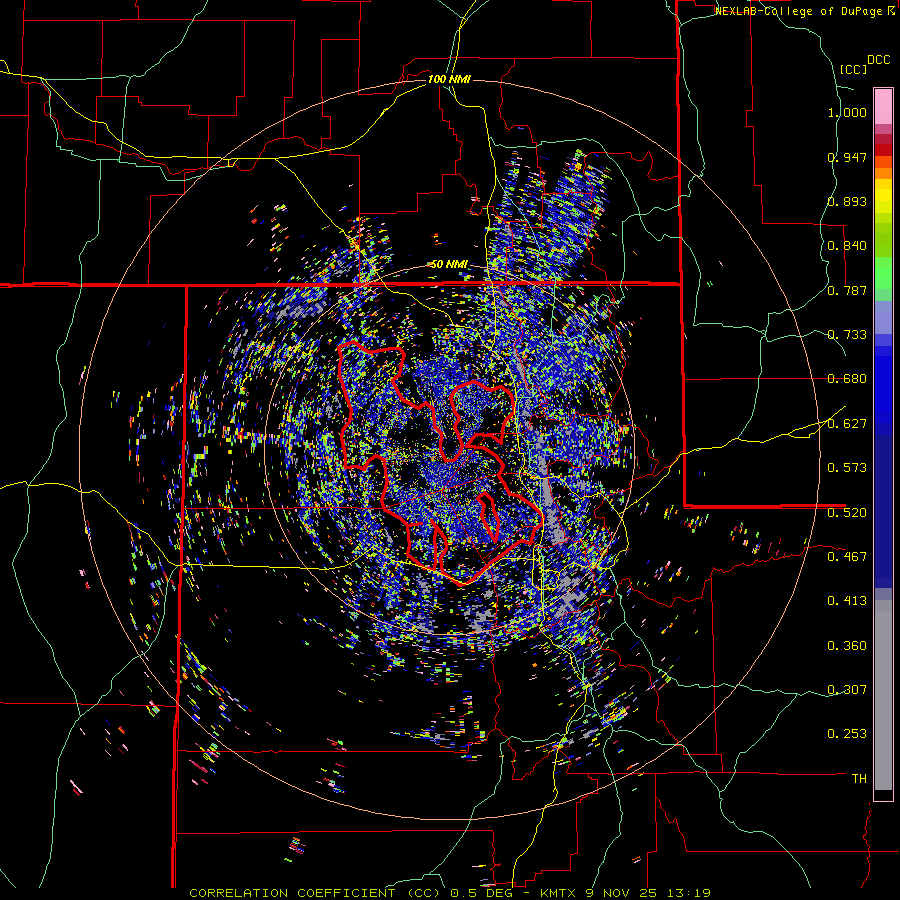
Task: Click the 0.413 scale value
Action: point(847,601)
